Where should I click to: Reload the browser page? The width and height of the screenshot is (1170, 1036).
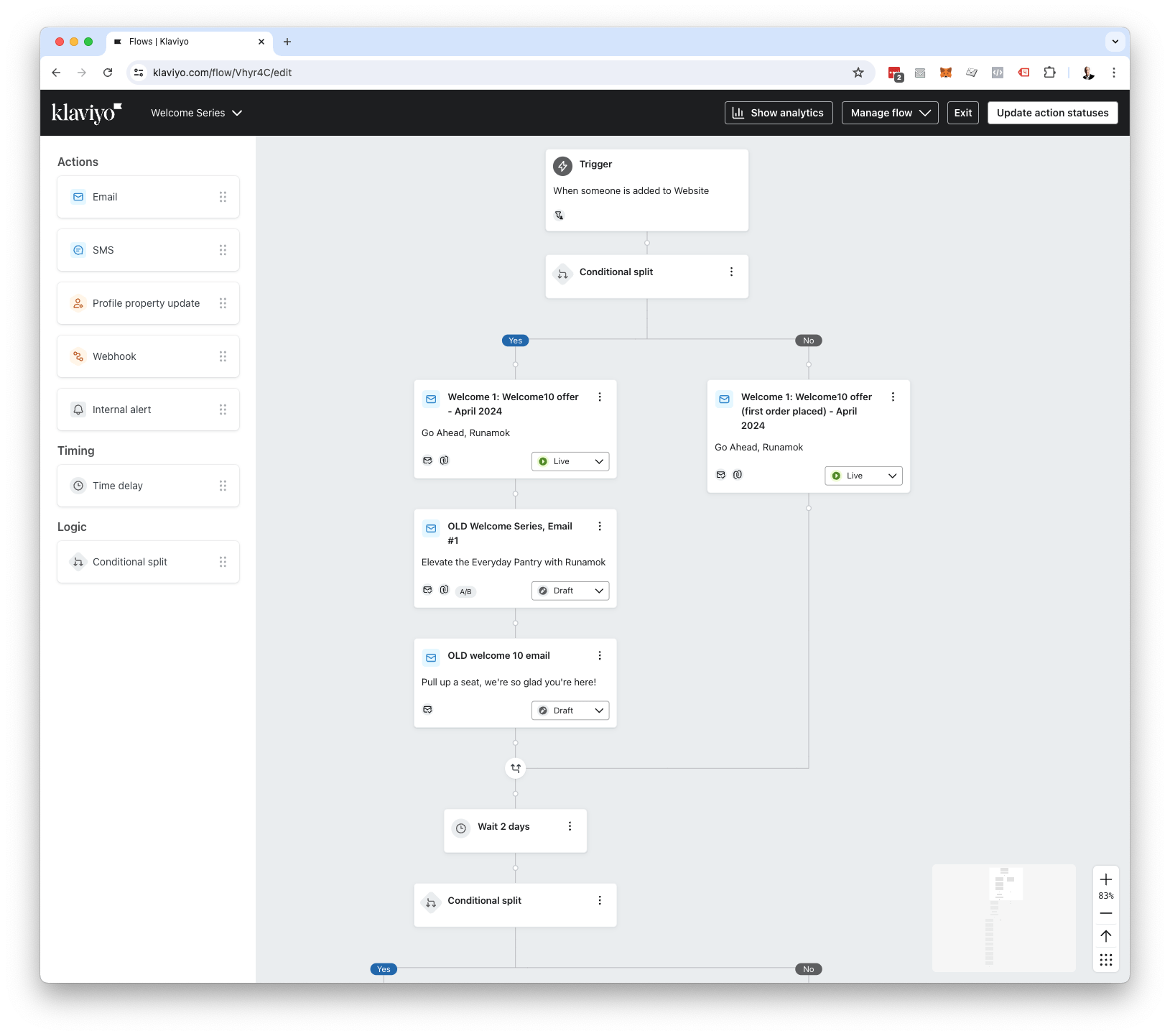108,73
